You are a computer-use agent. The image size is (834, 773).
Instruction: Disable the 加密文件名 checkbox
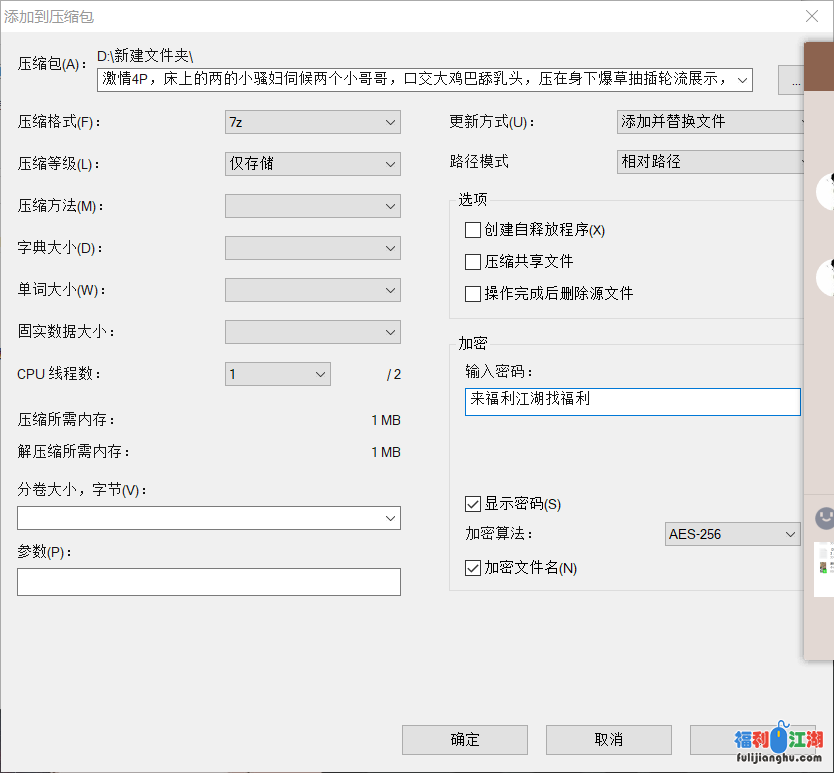473,568
